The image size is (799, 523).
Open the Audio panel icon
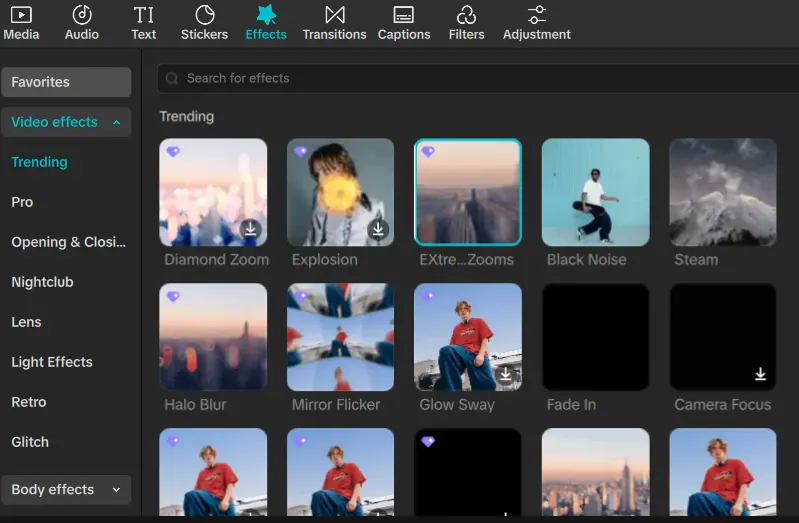[x=82, y=15]
